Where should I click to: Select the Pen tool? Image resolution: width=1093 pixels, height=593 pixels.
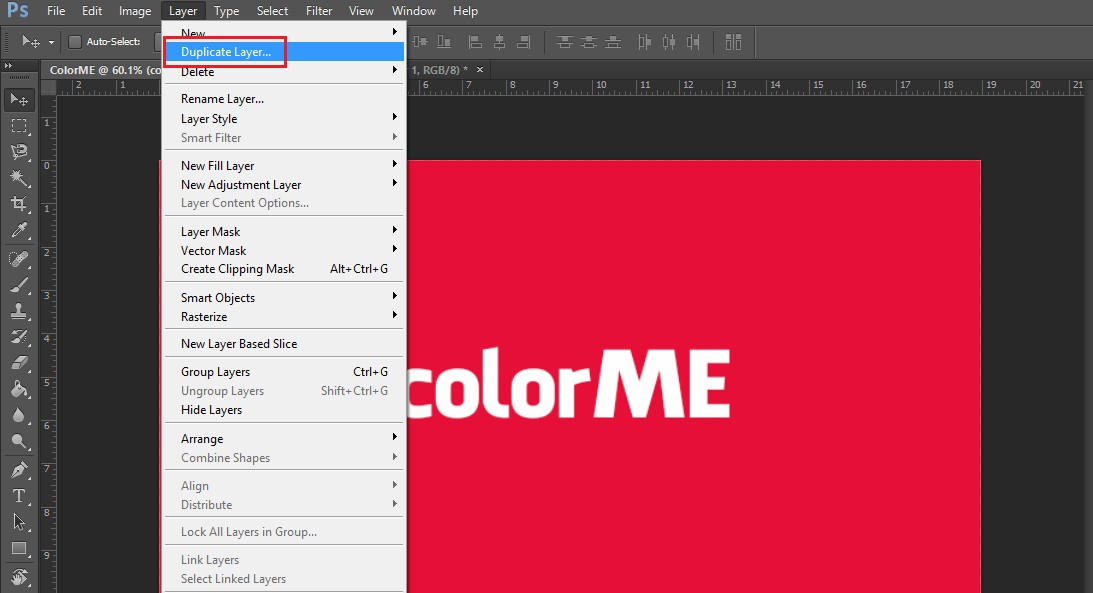(x=18, y=470)
